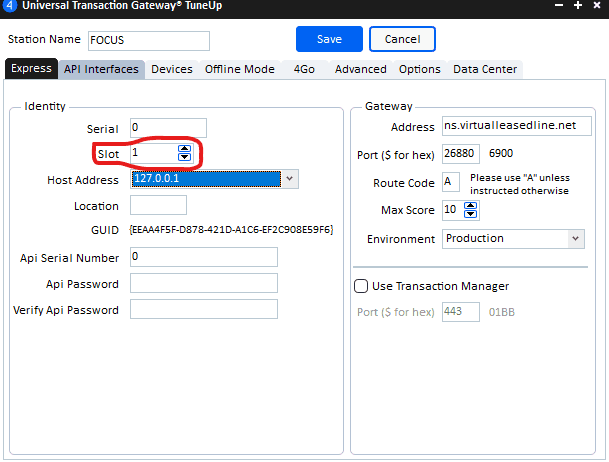The height and width of the screenshot is (462, 609).
Task: Open the Devices tab
Action: pyautogui.click(x=172, y=69)
